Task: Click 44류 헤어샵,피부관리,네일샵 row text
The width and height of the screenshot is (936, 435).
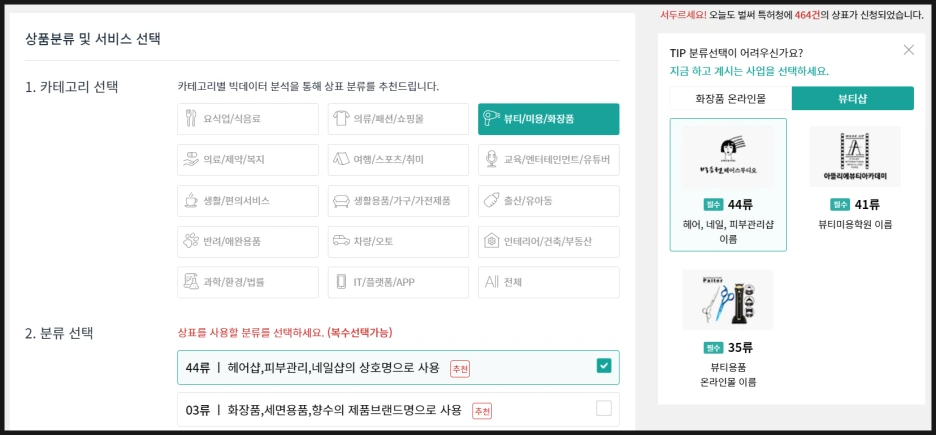Action: point(312,368)
